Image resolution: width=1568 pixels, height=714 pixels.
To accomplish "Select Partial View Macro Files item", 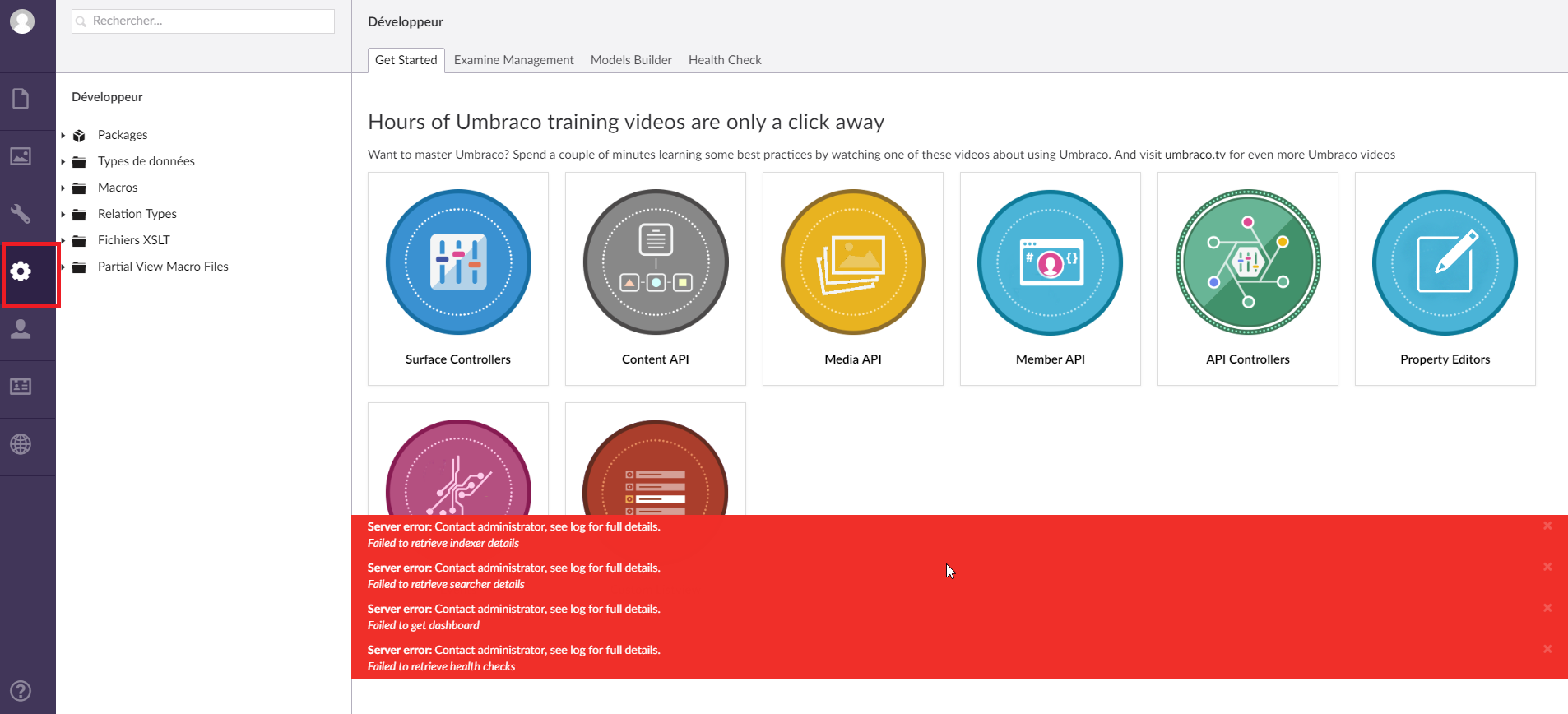I will tap(163, 267).
